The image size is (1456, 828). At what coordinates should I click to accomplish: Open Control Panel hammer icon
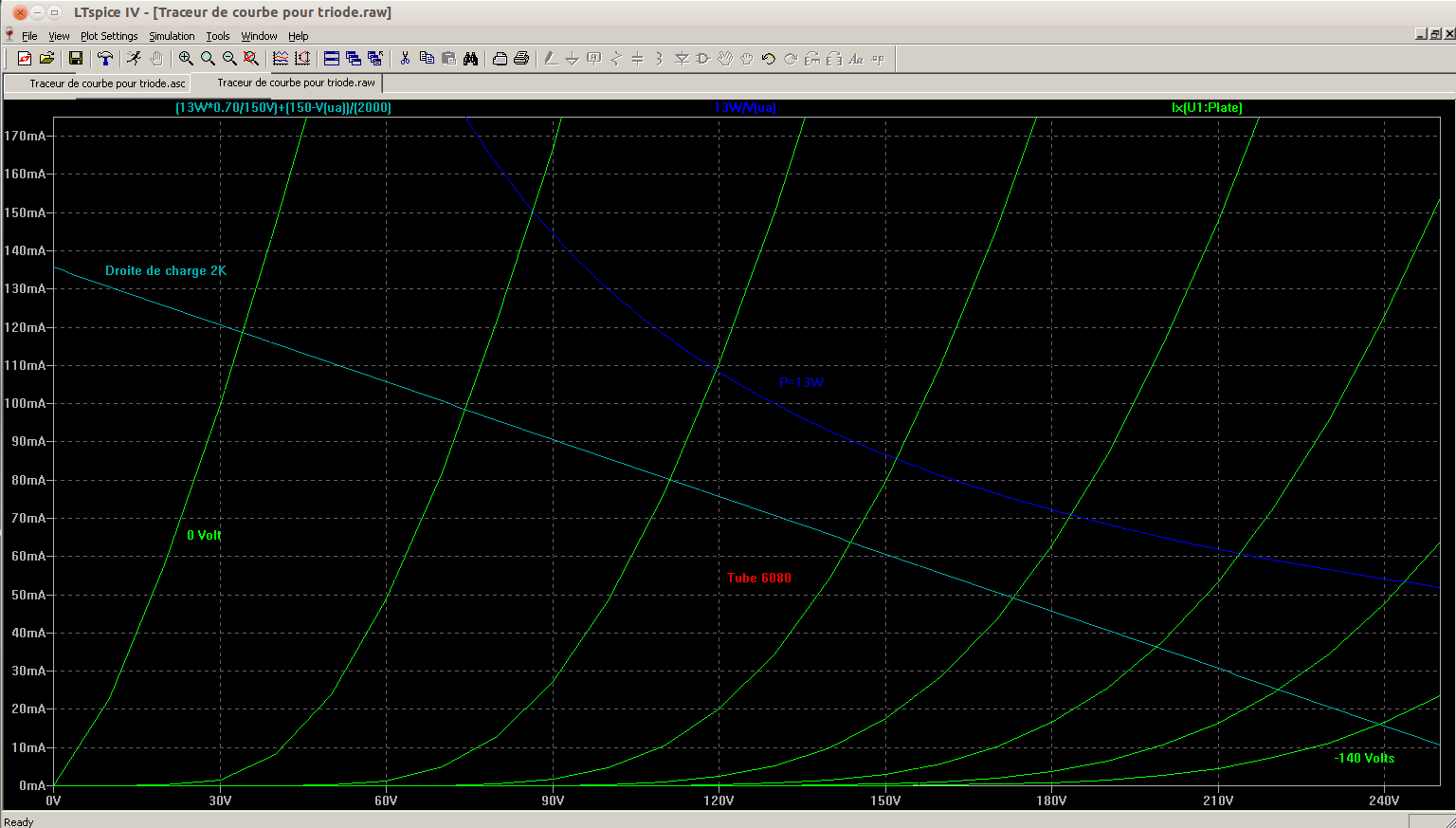(x=105, y=59)
